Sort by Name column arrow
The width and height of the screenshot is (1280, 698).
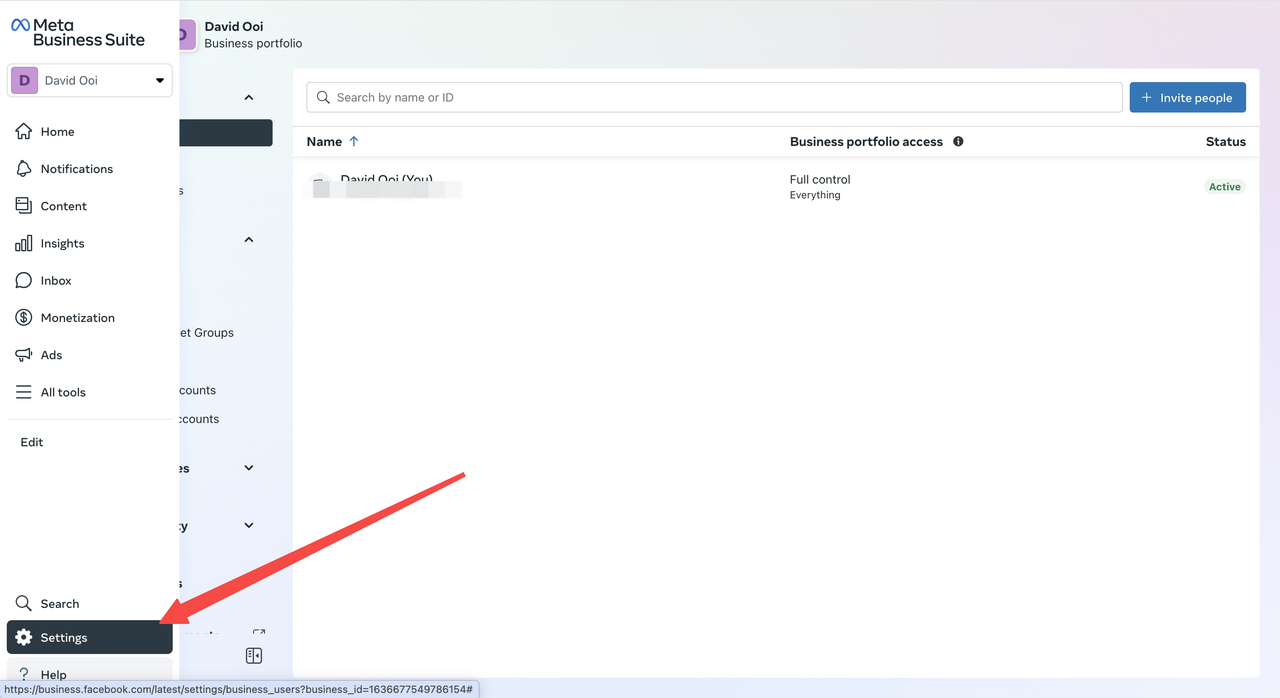pos(354,142)
